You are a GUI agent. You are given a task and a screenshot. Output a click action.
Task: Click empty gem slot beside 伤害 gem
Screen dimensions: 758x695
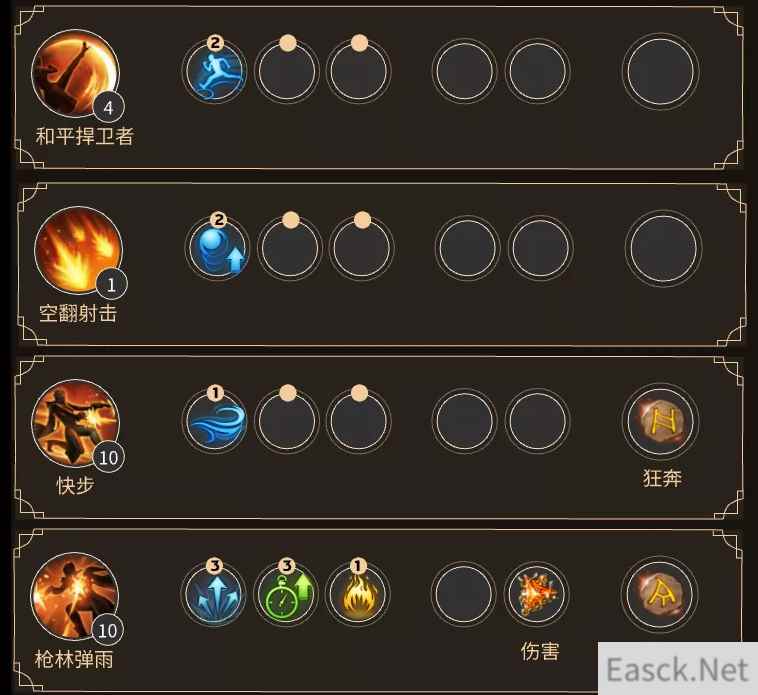[464, 594]
